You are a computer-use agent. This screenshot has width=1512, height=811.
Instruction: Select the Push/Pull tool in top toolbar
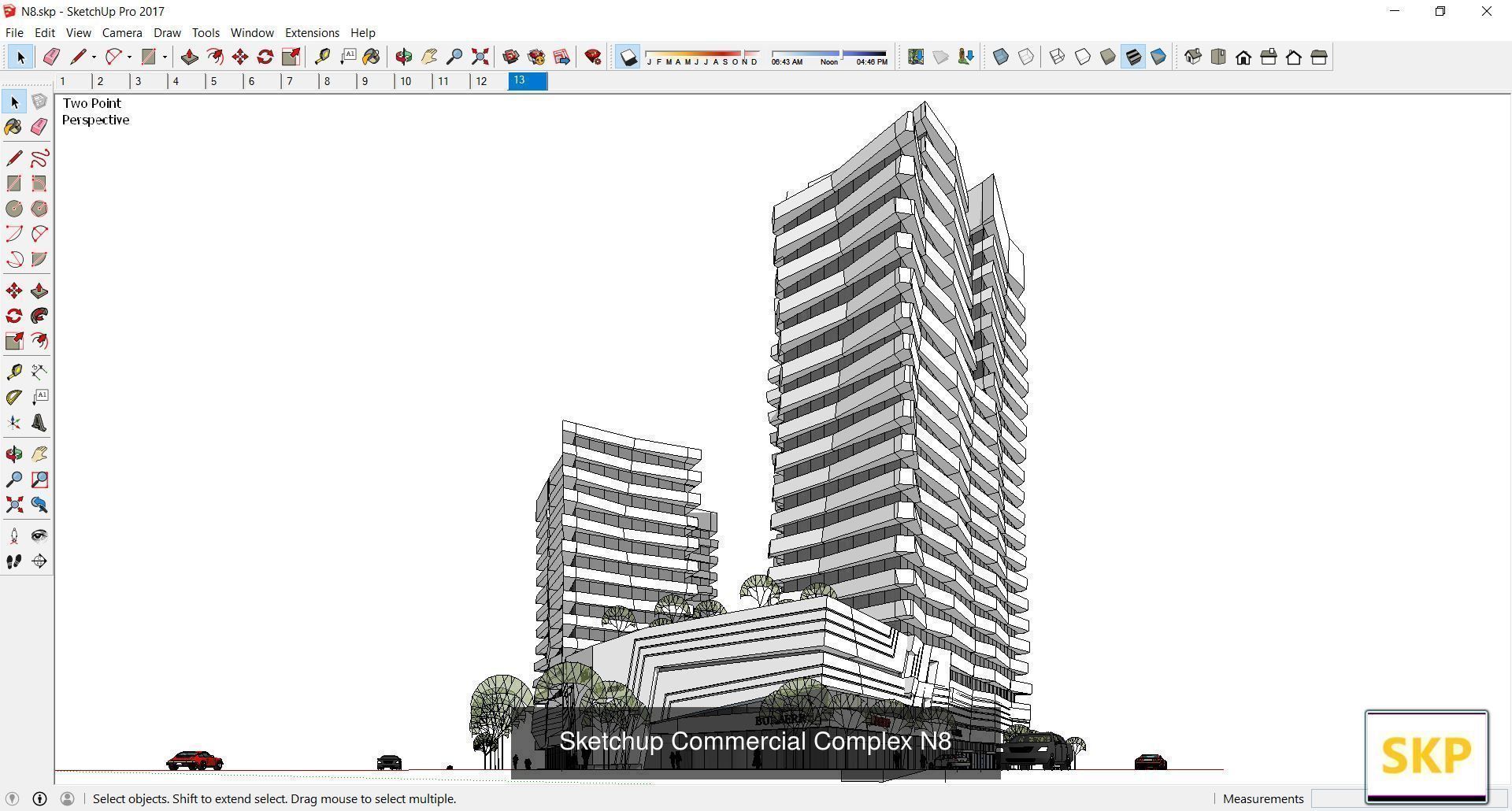pyautogui.click(x=189, y=57)
